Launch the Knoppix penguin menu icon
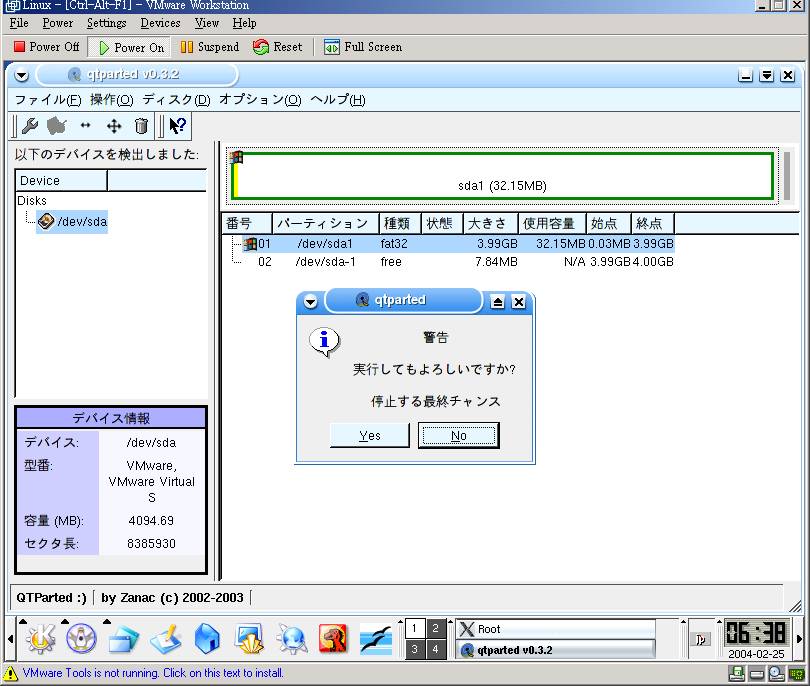The height and width of the screenshot is (686, 810). 81,638
